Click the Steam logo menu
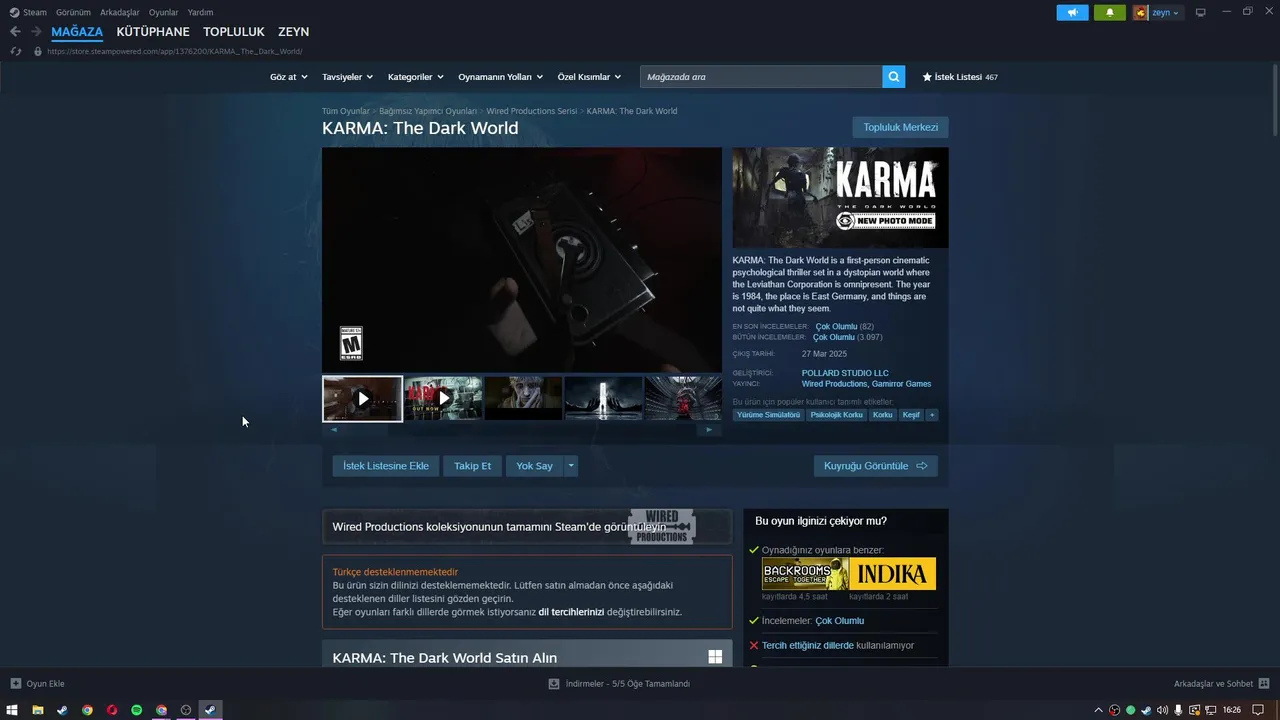The image size is (1280, 720). 27,12
